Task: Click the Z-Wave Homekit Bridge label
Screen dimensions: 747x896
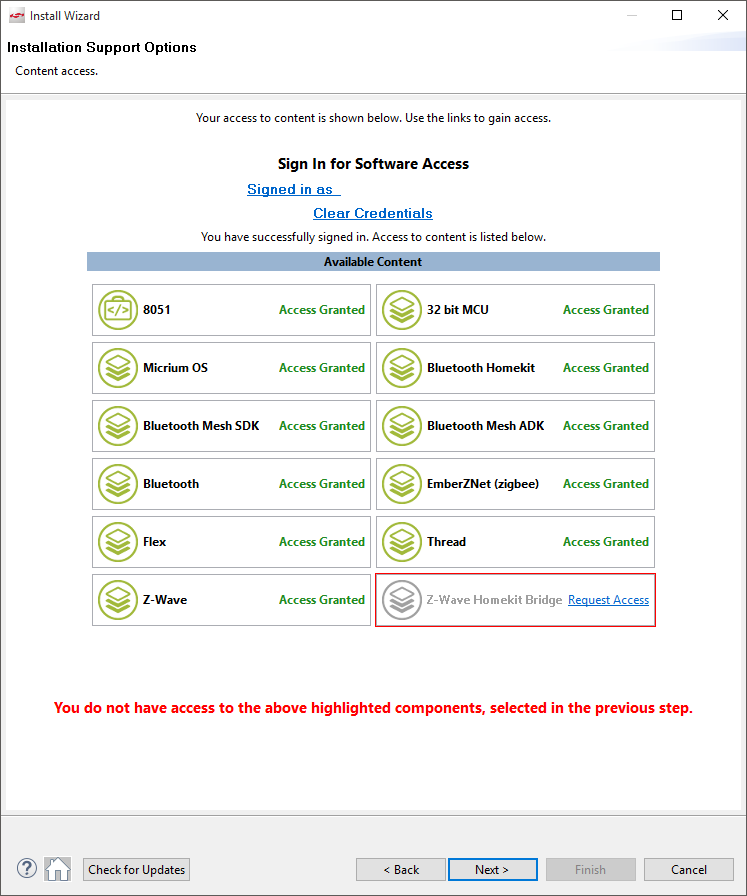Action: coord(494,600)
